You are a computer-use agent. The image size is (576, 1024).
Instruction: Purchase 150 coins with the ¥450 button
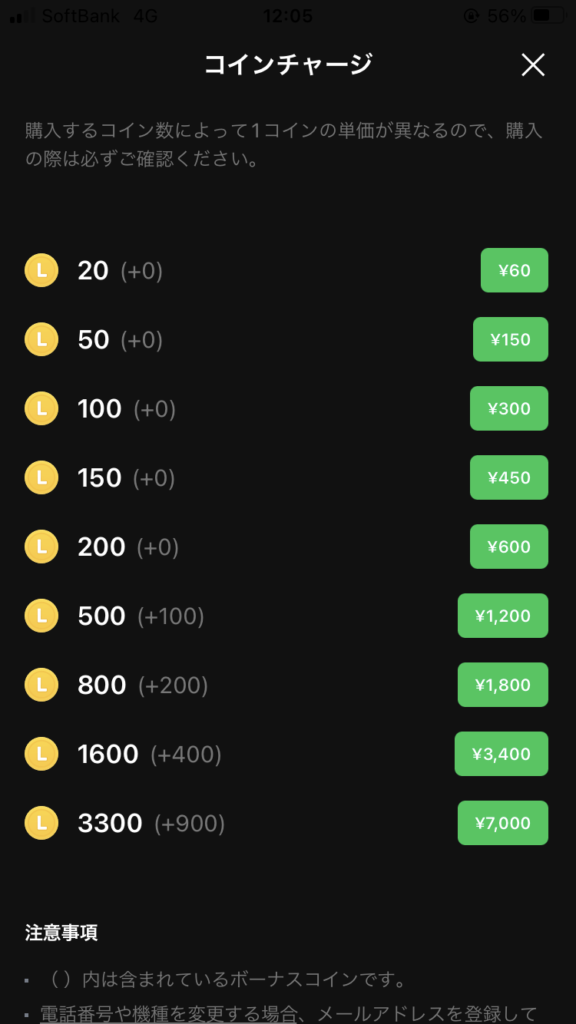pos(509,478)
